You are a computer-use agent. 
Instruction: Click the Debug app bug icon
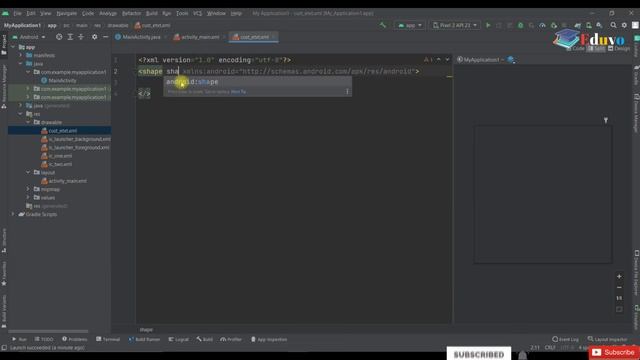pos(520,25)
